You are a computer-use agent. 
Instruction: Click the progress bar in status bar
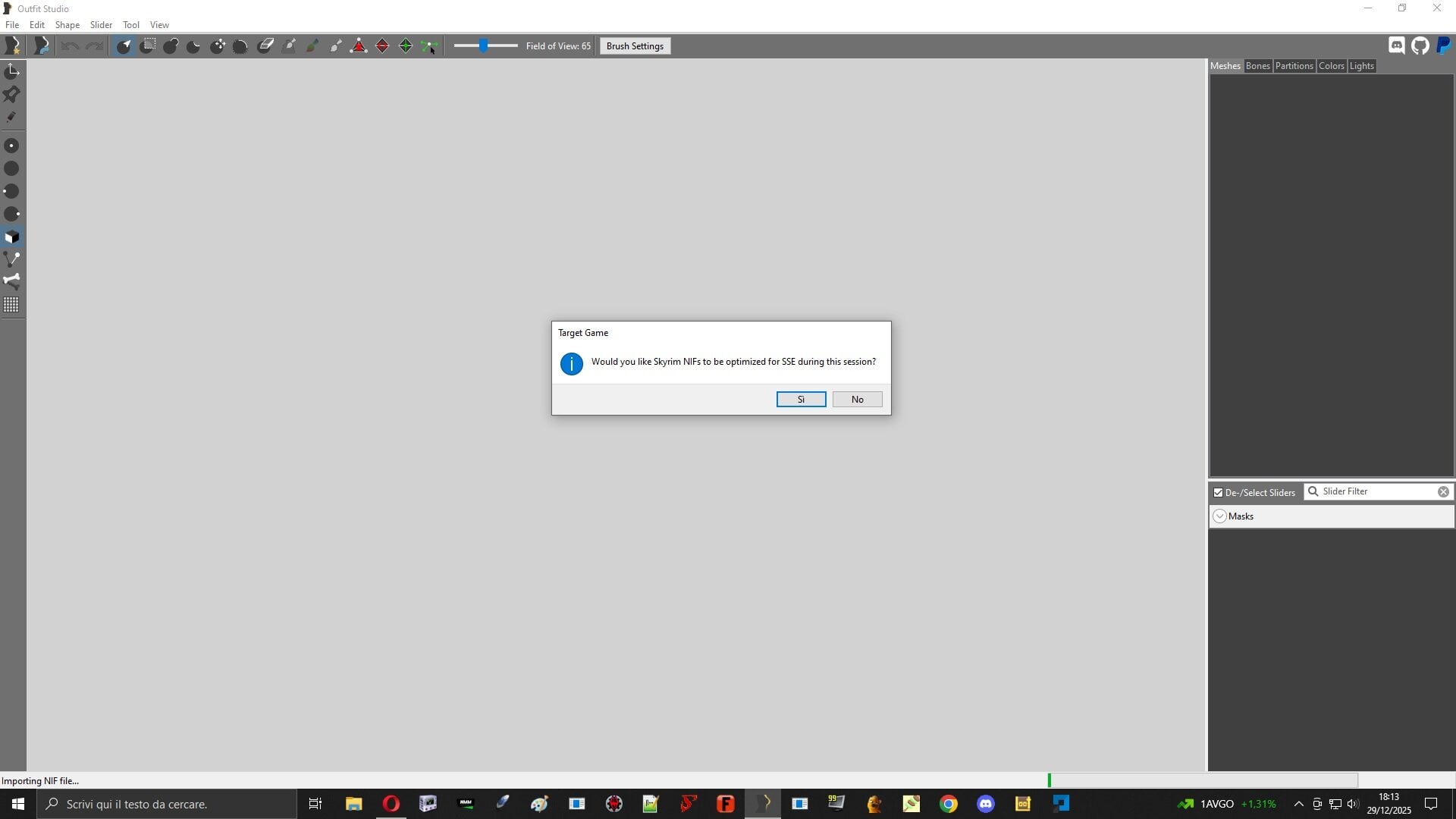click(x=1203, y=780)
